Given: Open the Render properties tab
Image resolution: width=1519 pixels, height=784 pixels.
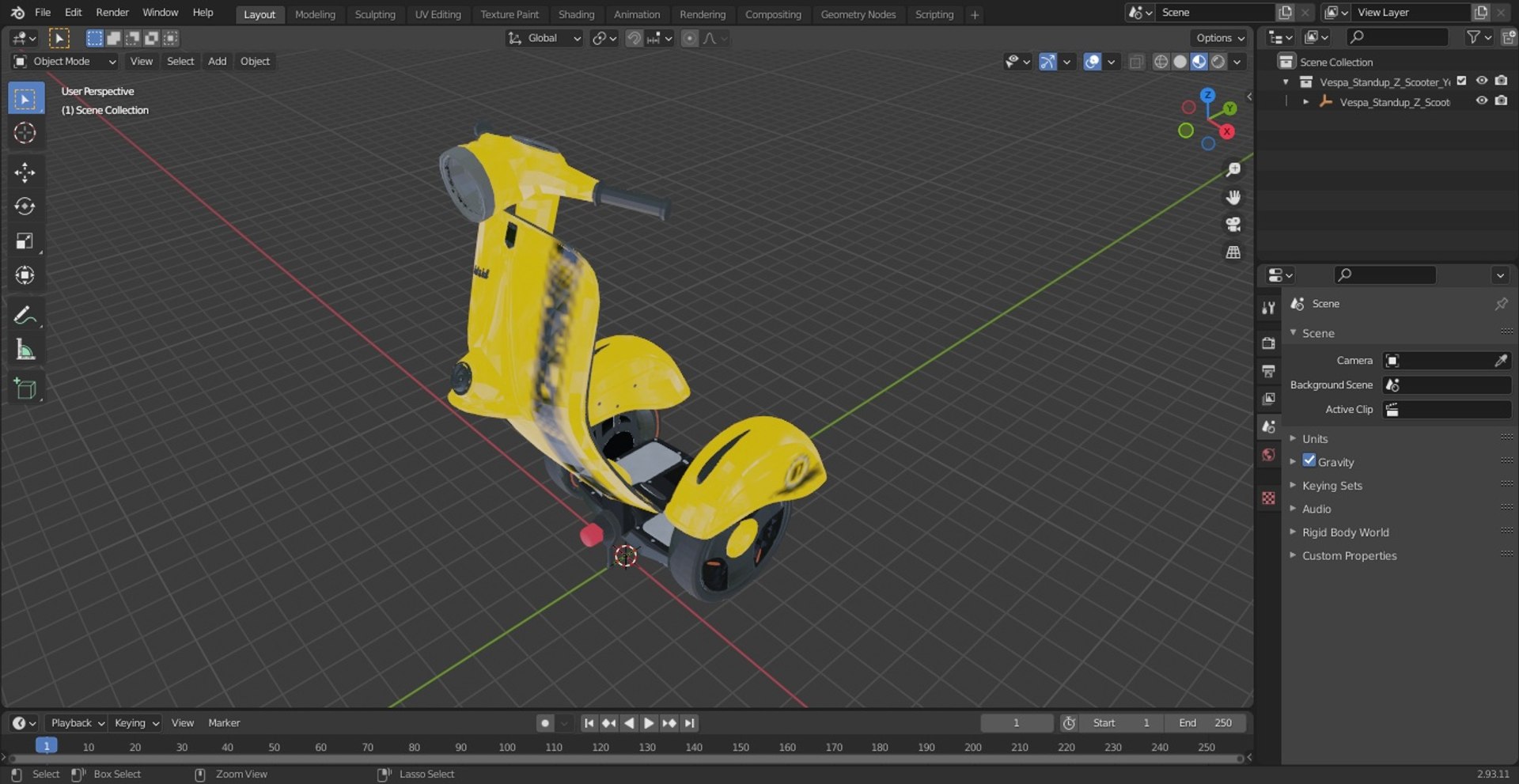Looking at the screenshot, I should pos(1269,343).
